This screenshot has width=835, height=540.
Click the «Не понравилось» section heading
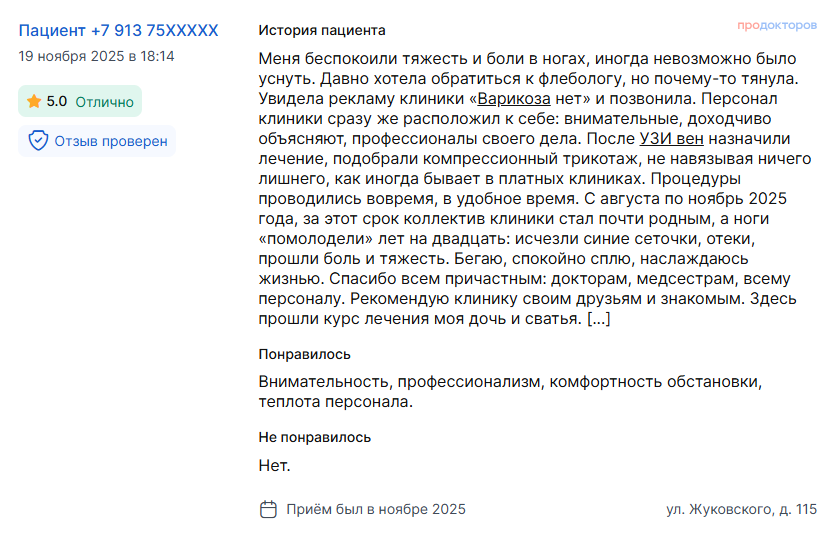(x=314, y=437)
